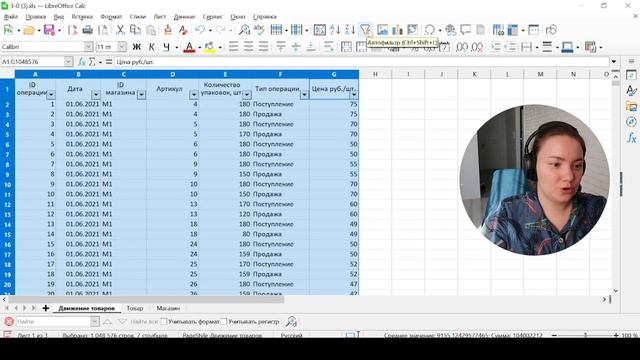Add a new sheet with plus button

pos(46,308)
